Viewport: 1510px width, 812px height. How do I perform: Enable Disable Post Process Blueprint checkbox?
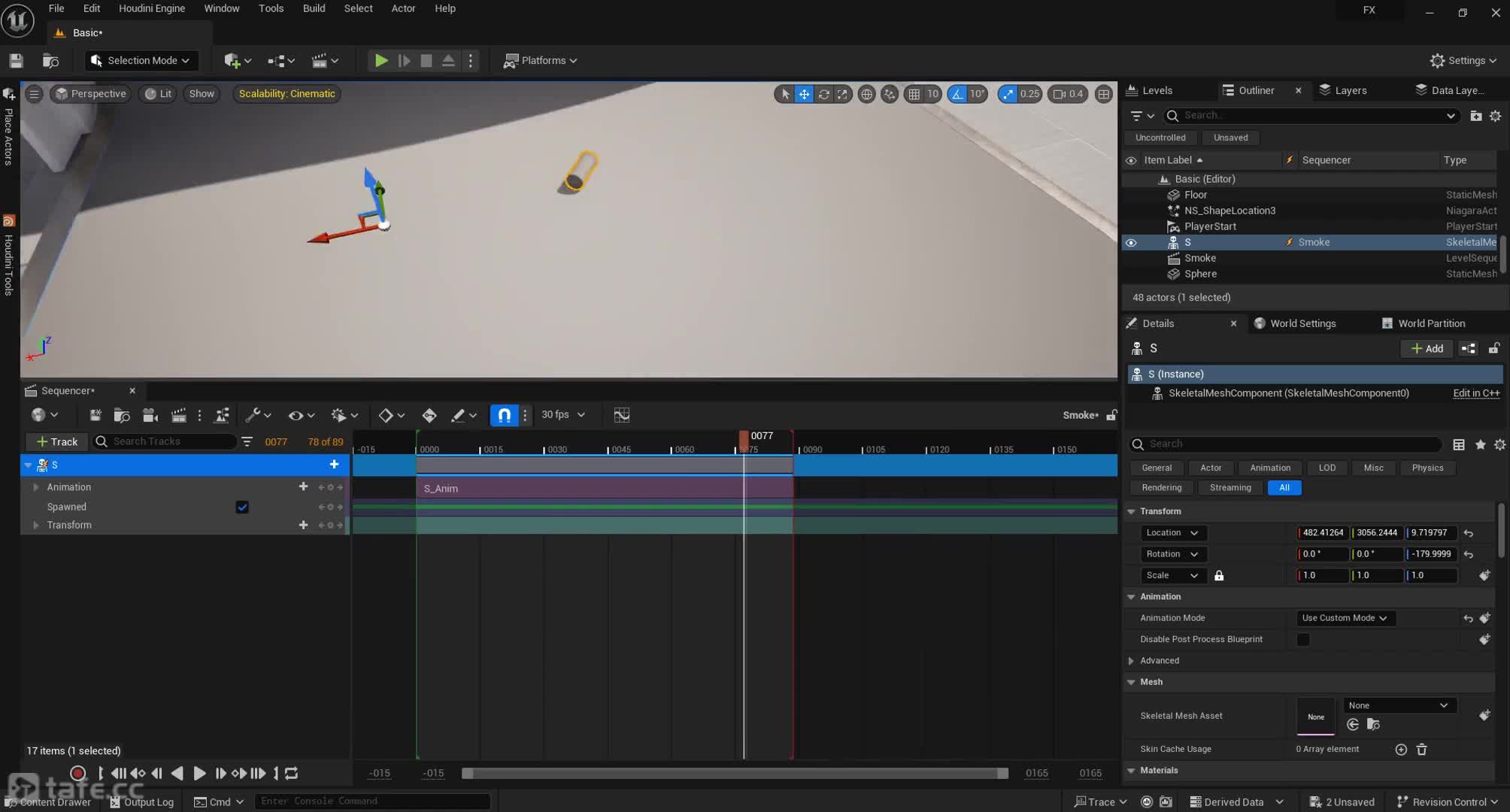1303,640
